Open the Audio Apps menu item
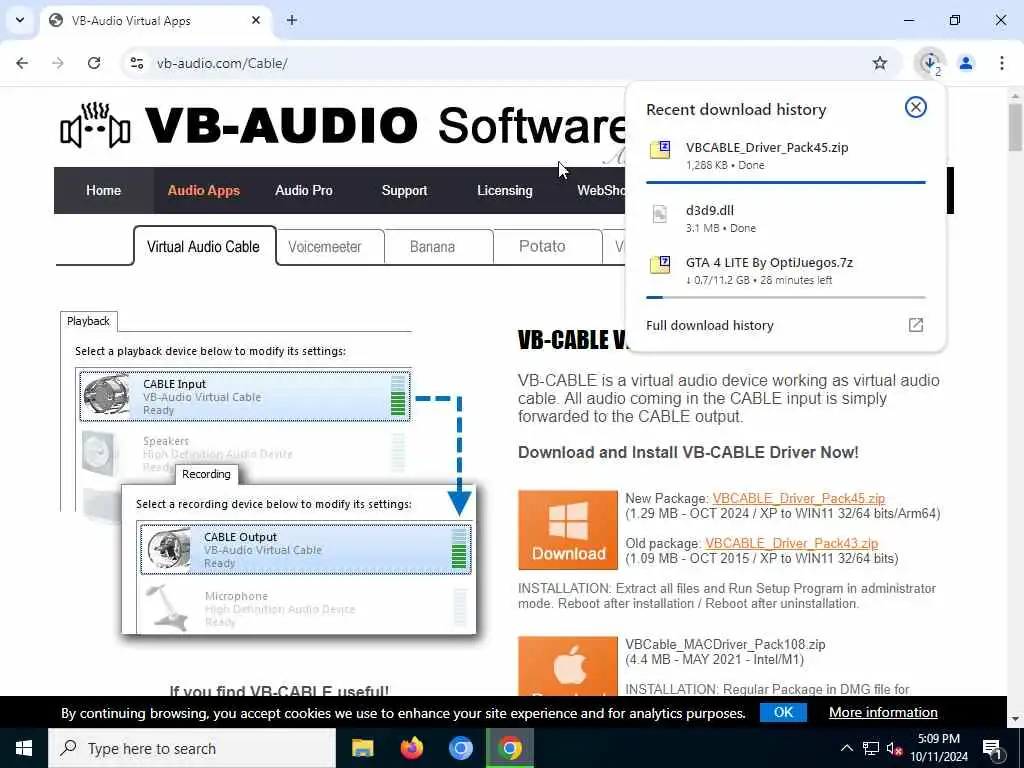The image size is (1024, 768). (x=204, y=191)
